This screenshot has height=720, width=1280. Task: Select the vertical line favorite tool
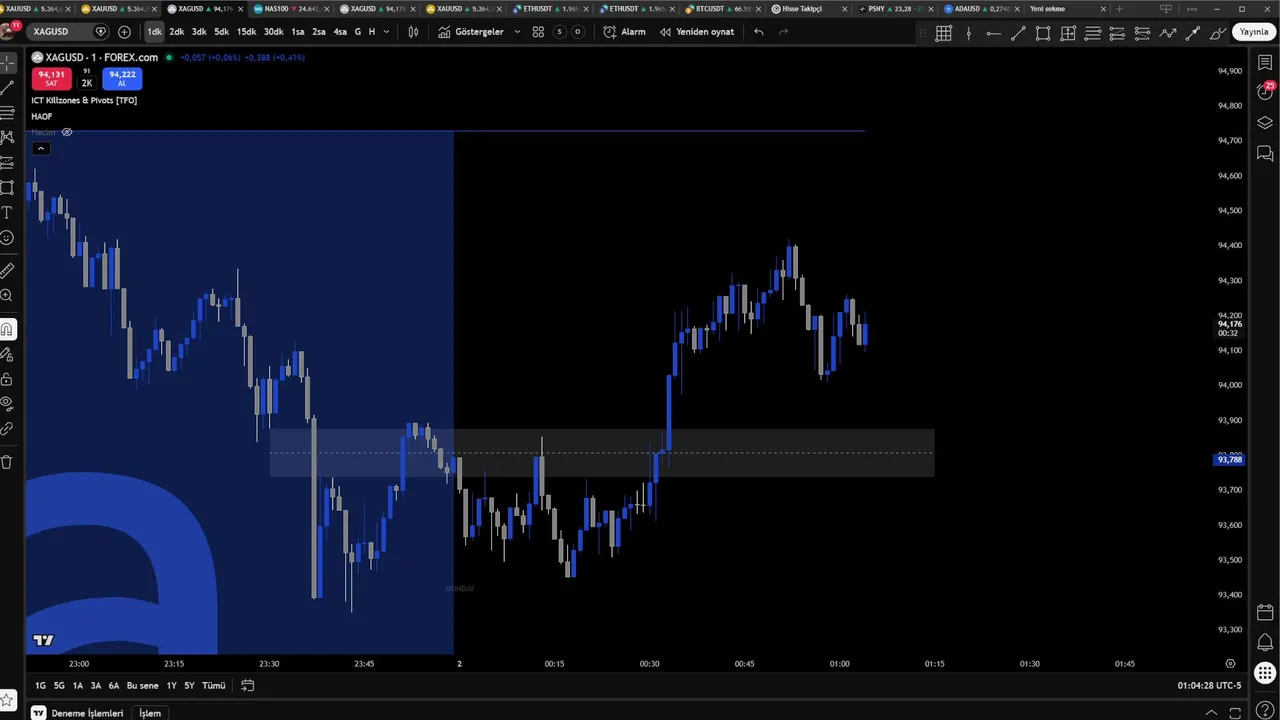968,33
